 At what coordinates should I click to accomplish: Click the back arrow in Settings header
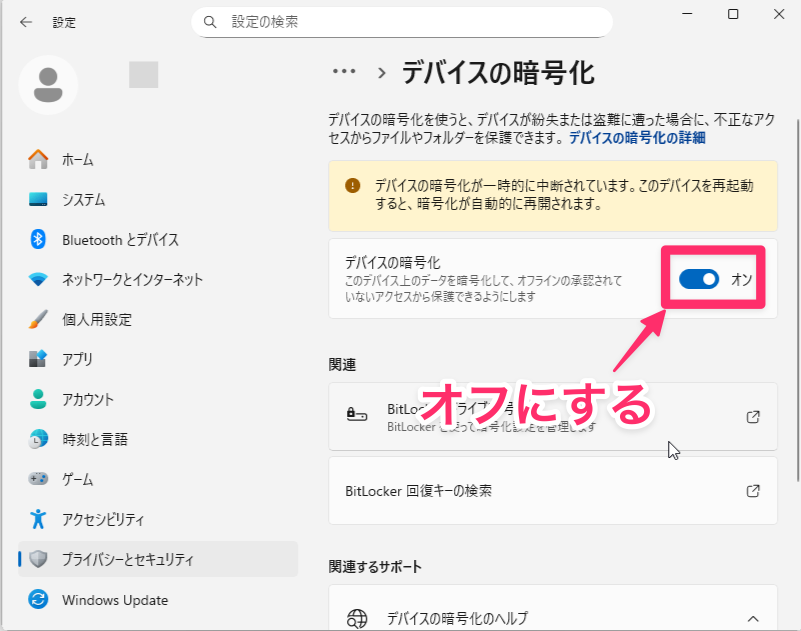pyautogui.click(x=25, y=21)
